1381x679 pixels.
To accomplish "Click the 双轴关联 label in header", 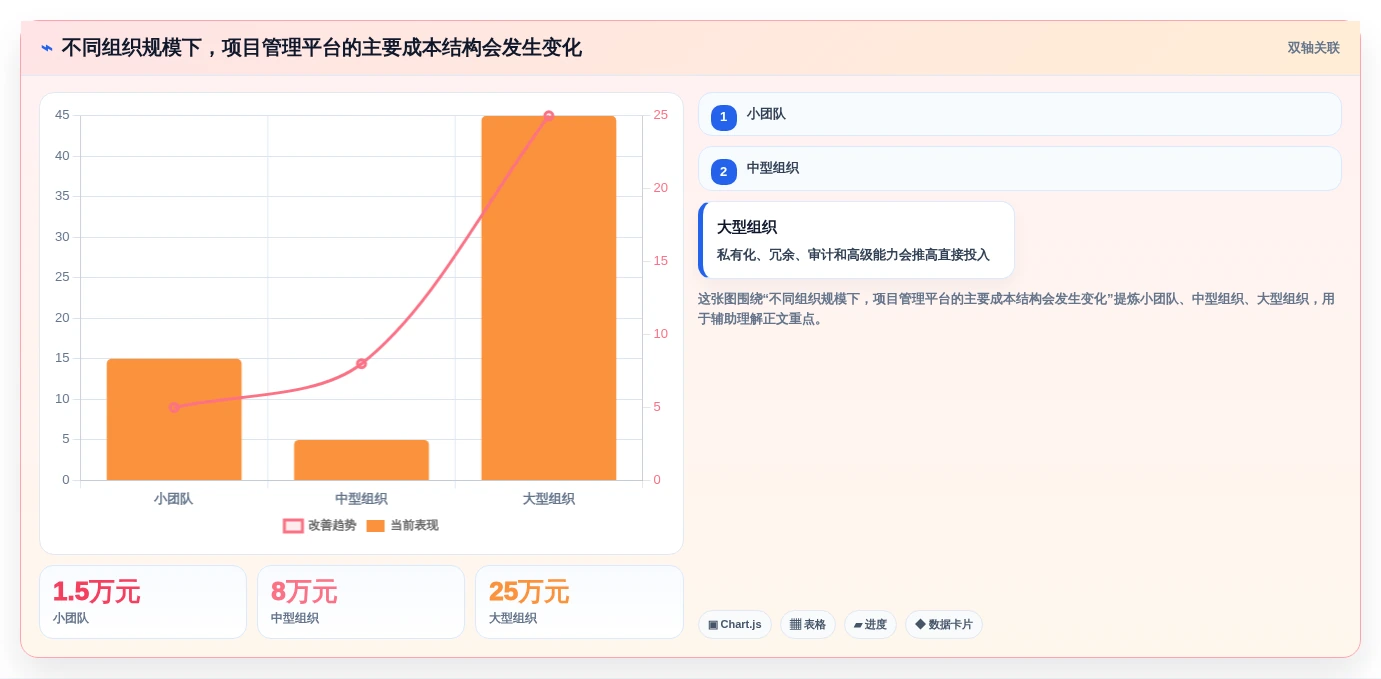I will [x=1313, y=48].
